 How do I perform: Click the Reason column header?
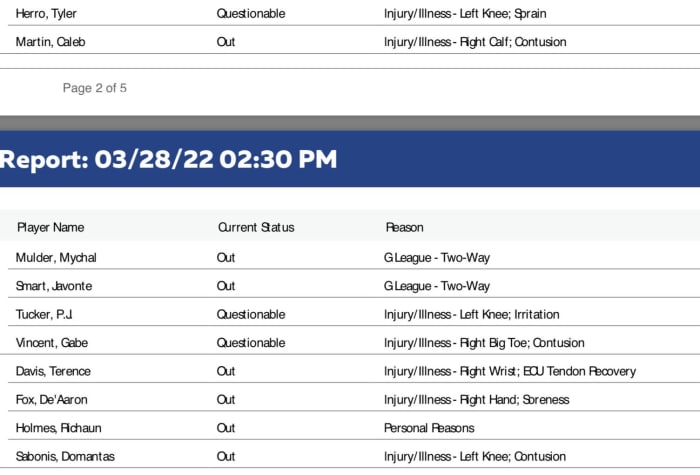(x=404, y=228)
